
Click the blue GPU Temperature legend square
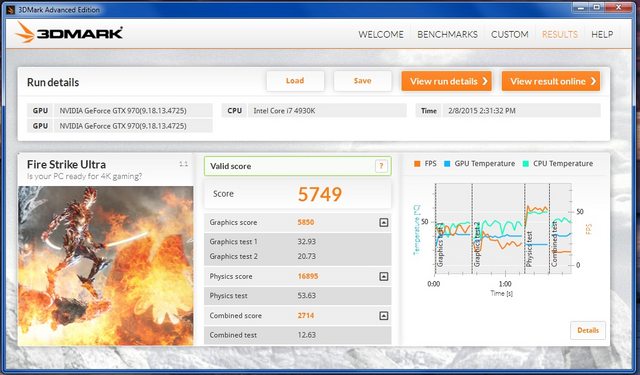pos(447,164)
